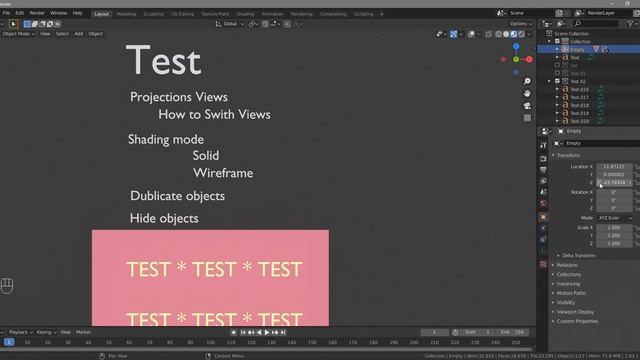The width and height of the screenshot is (640, 360).
Task: Click the Scale X value field
Action: (x=614, y=228)
